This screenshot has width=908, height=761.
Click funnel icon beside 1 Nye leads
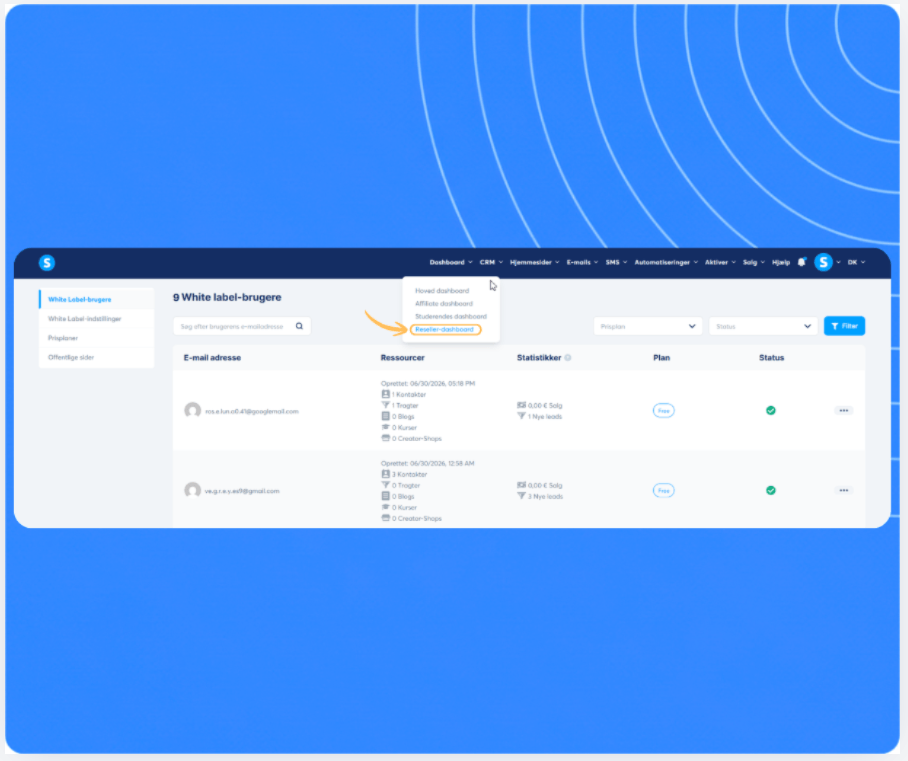coord(521,416)
